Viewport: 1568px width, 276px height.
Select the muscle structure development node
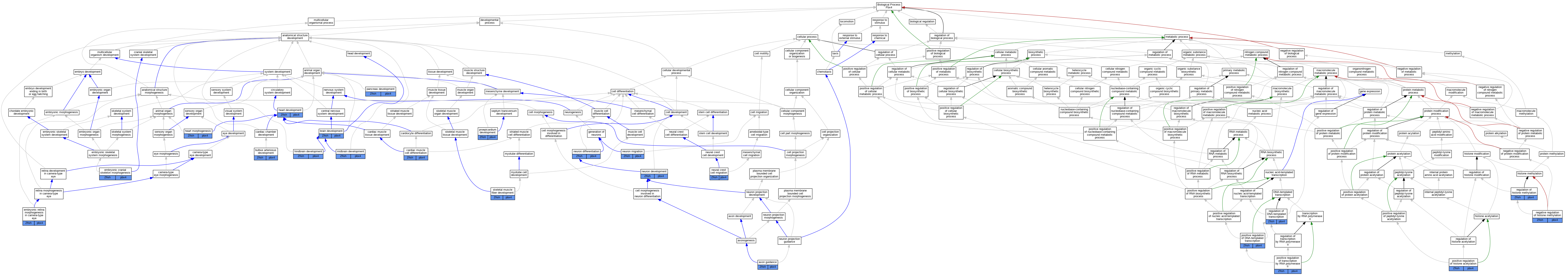coord(474,72)
